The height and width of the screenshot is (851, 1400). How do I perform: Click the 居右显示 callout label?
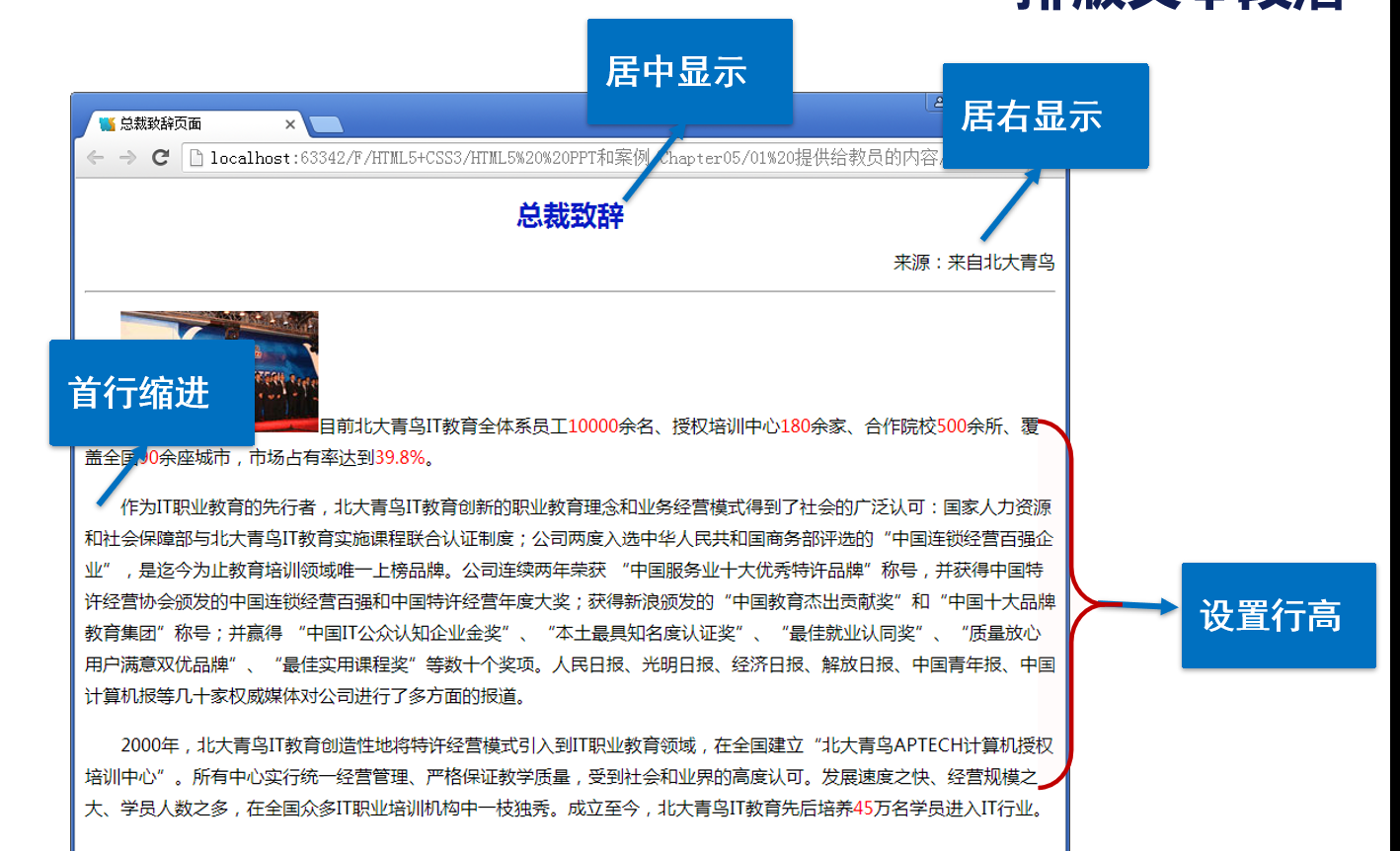1046,116
